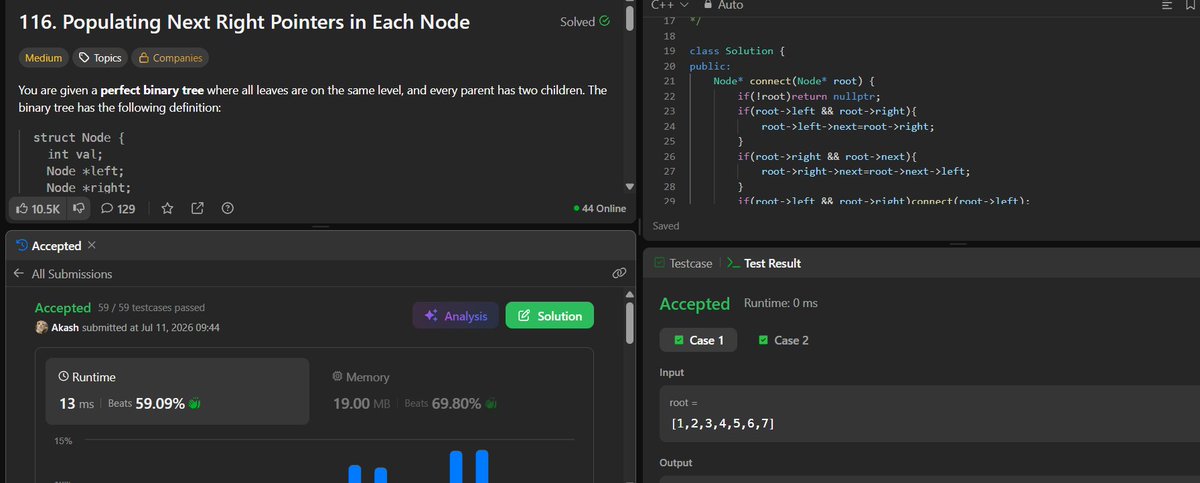1200x483 pixels.
Task: Open the Topics tag
Action: click(100, 58)
